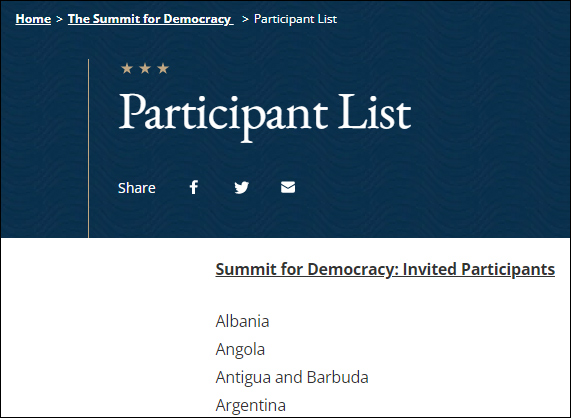Click the breadcrumb arrow before Participant List
The image size is (571, 418).
[245, 19]
